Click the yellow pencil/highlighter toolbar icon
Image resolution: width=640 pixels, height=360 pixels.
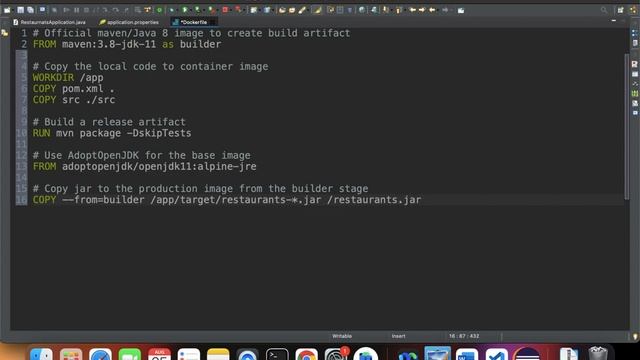tap(302, 10)
